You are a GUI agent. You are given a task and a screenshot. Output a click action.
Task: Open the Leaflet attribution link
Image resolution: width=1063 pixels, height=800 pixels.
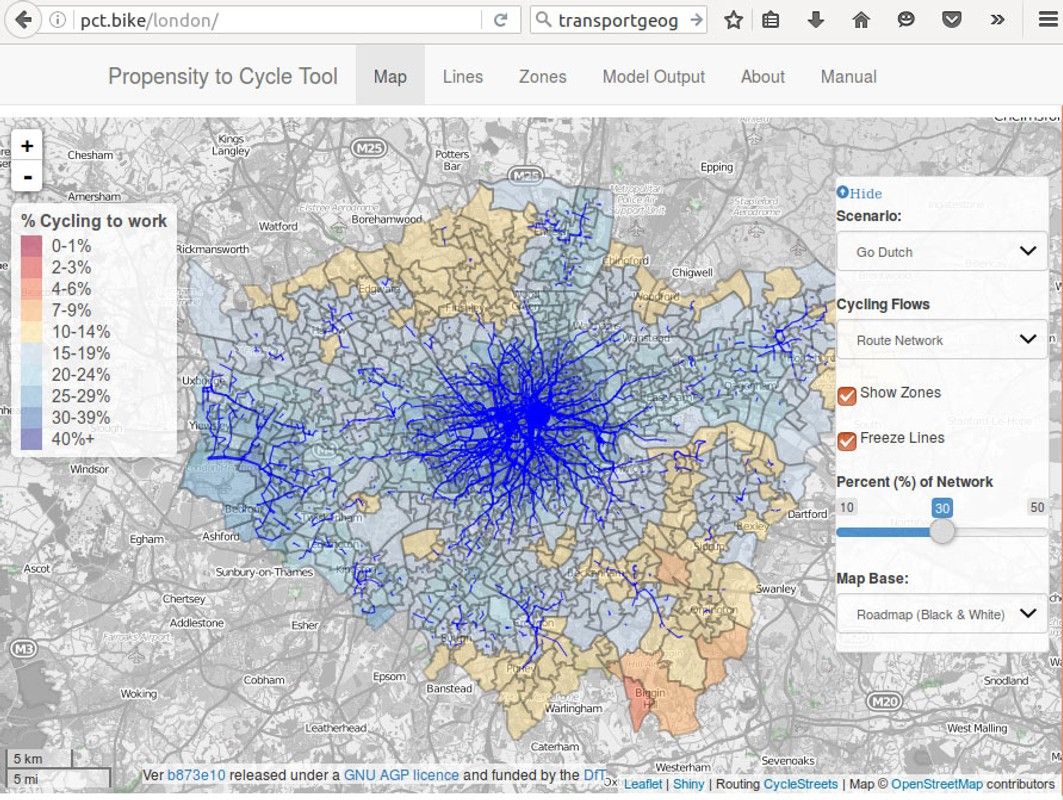coord(643,784)
